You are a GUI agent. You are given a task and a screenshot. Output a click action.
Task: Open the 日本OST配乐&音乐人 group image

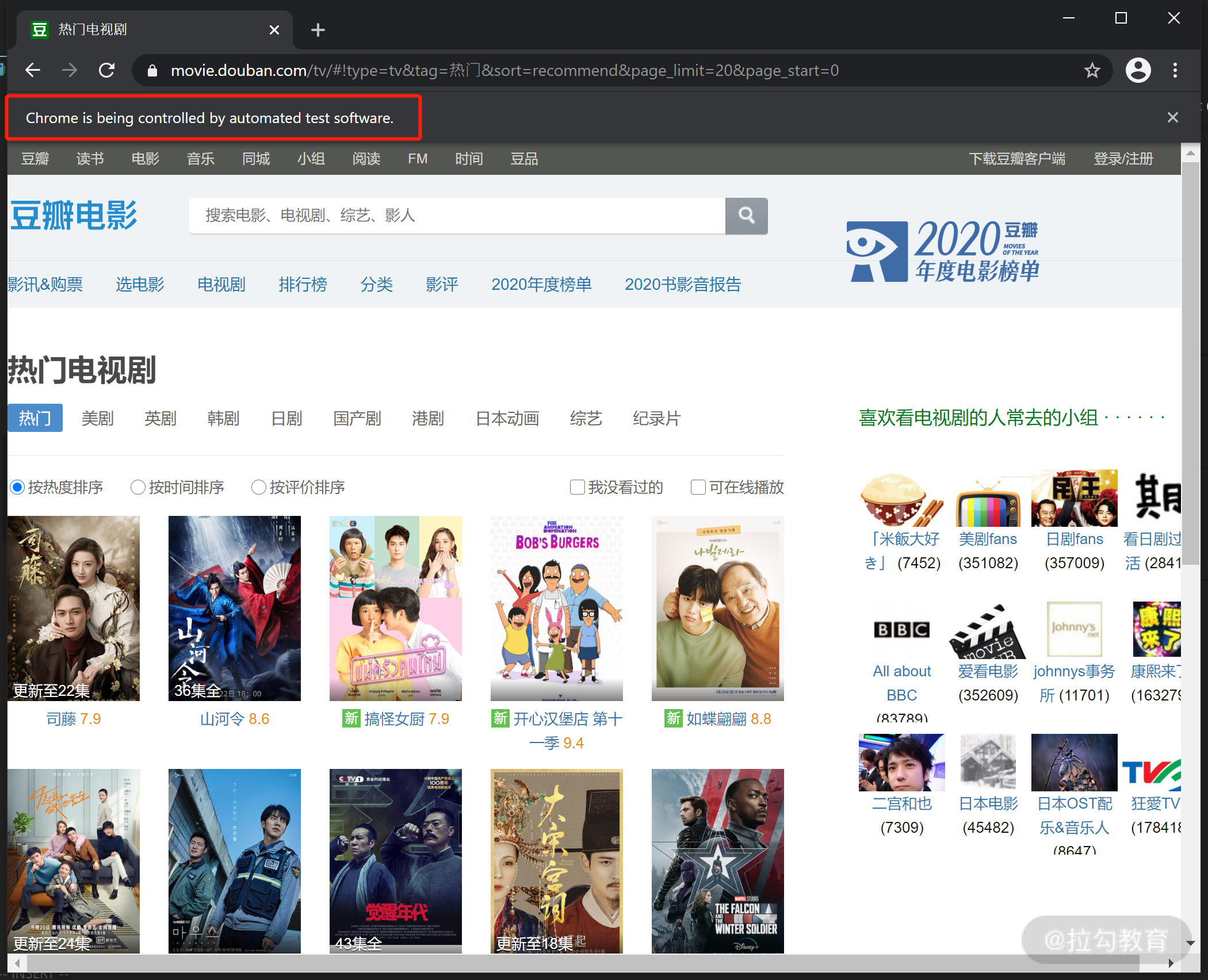1075,763
